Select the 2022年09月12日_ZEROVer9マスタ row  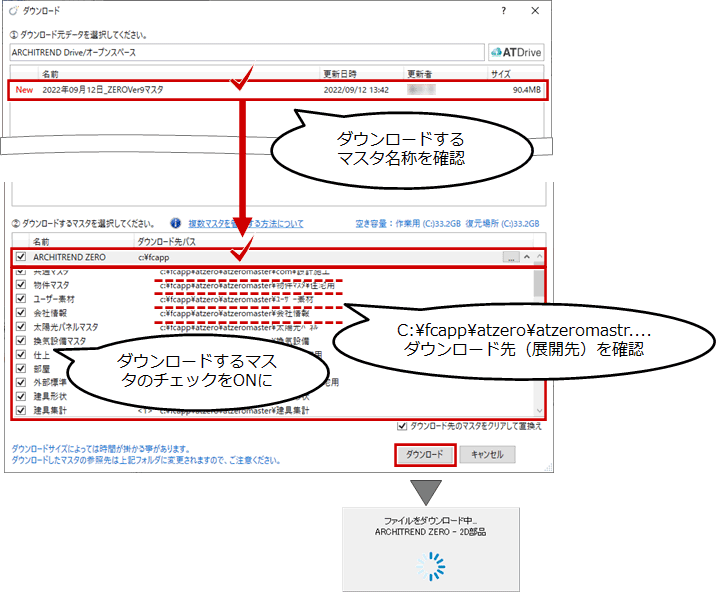tap(277, 90)
